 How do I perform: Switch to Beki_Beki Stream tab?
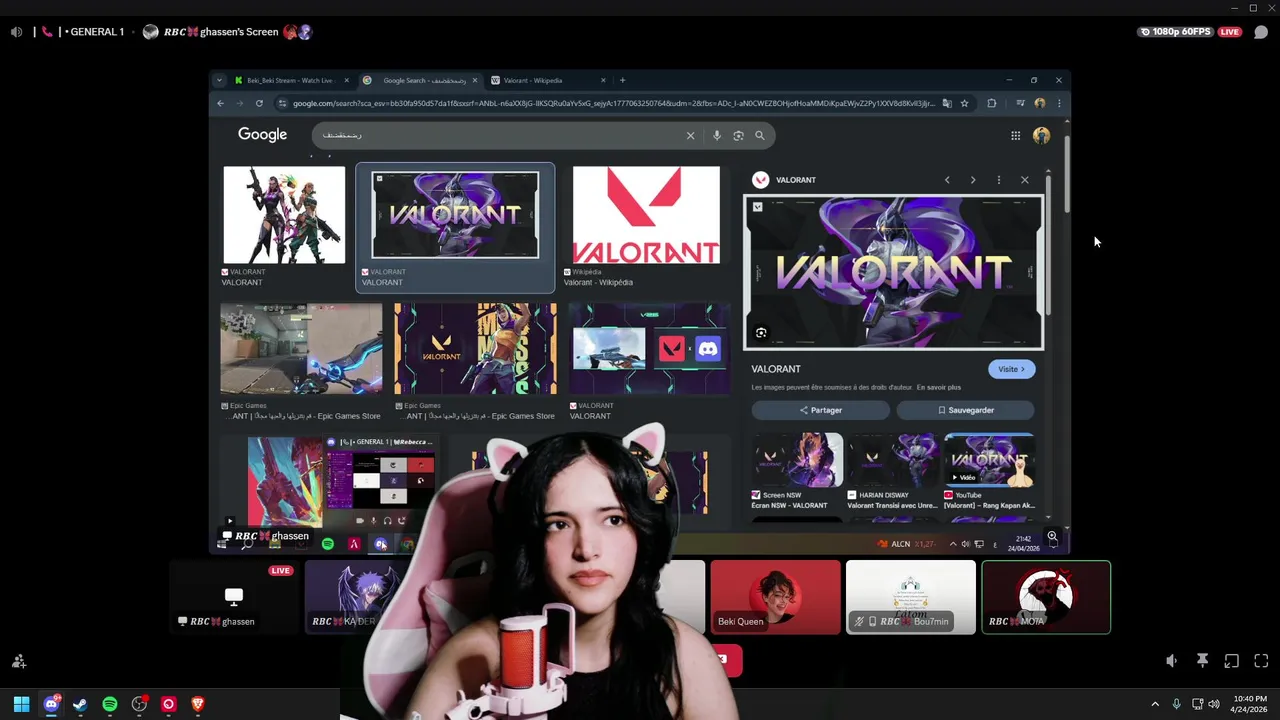(x=291, y=80)
